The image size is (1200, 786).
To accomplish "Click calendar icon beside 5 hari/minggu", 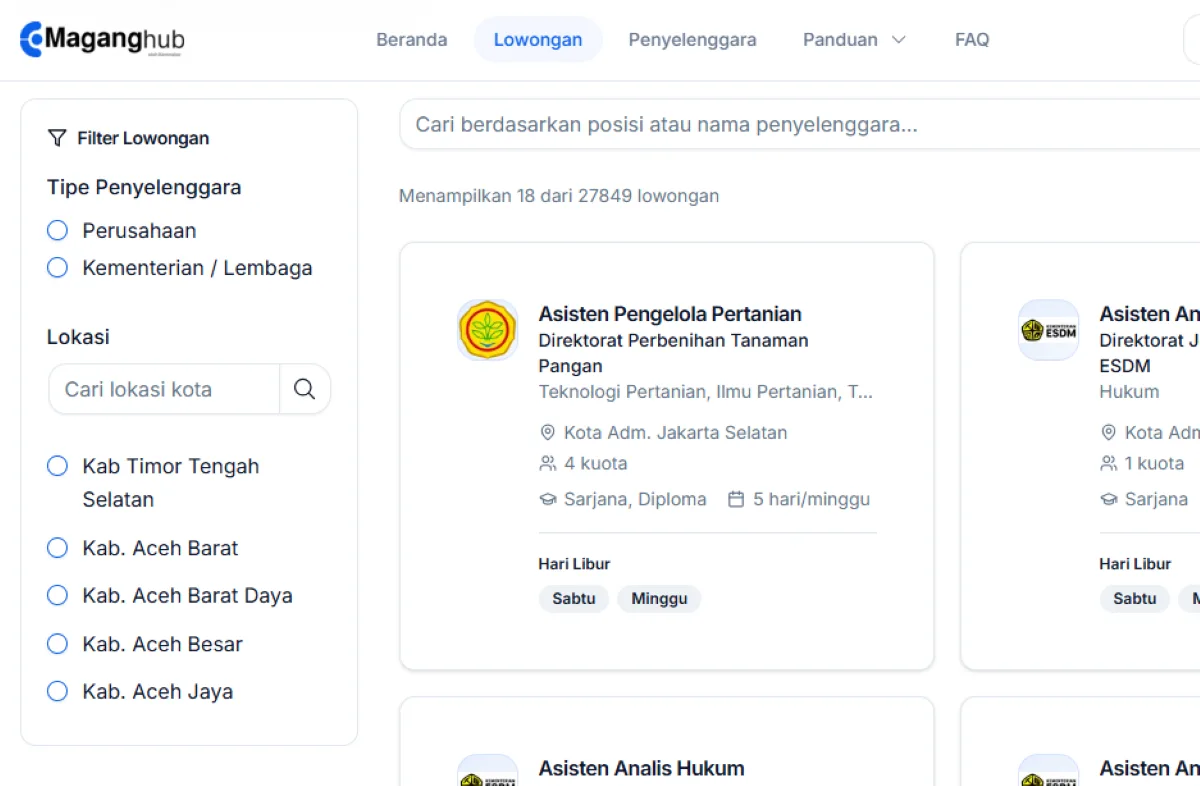I will tap(736, 499).
